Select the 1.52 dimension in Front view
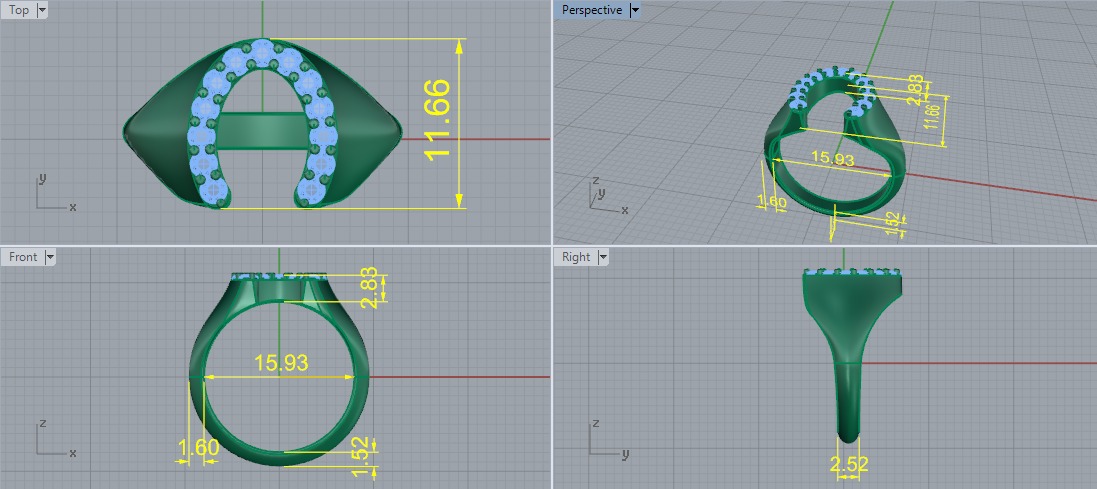This screenshot has height=489, width=1097. [x=360, y=457]
